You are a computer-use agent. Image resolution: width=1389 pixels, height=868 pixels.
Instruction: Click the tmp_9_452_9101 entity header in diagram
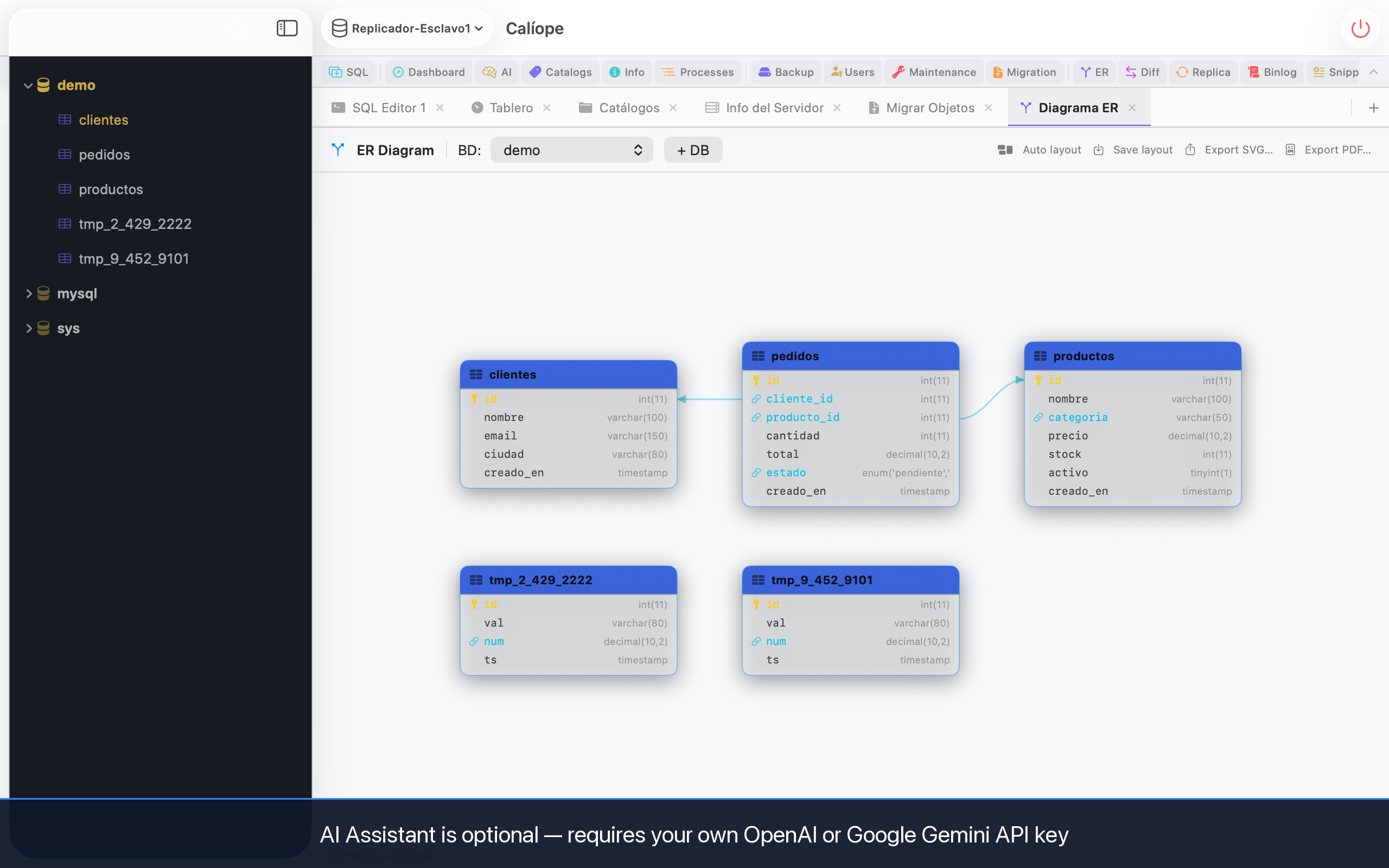pos(850,580)
